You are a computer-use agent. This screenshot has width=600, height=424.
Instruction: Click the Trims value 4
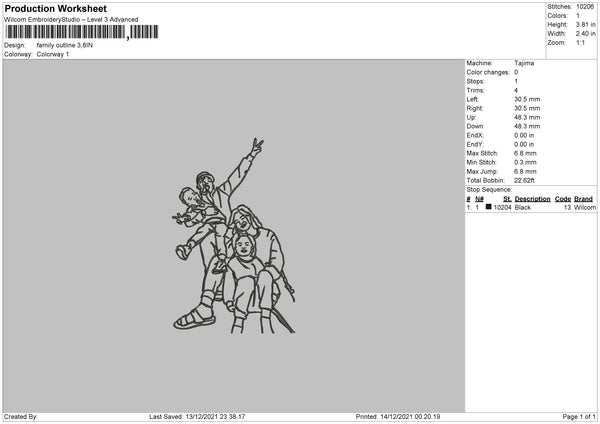(516, 90)
